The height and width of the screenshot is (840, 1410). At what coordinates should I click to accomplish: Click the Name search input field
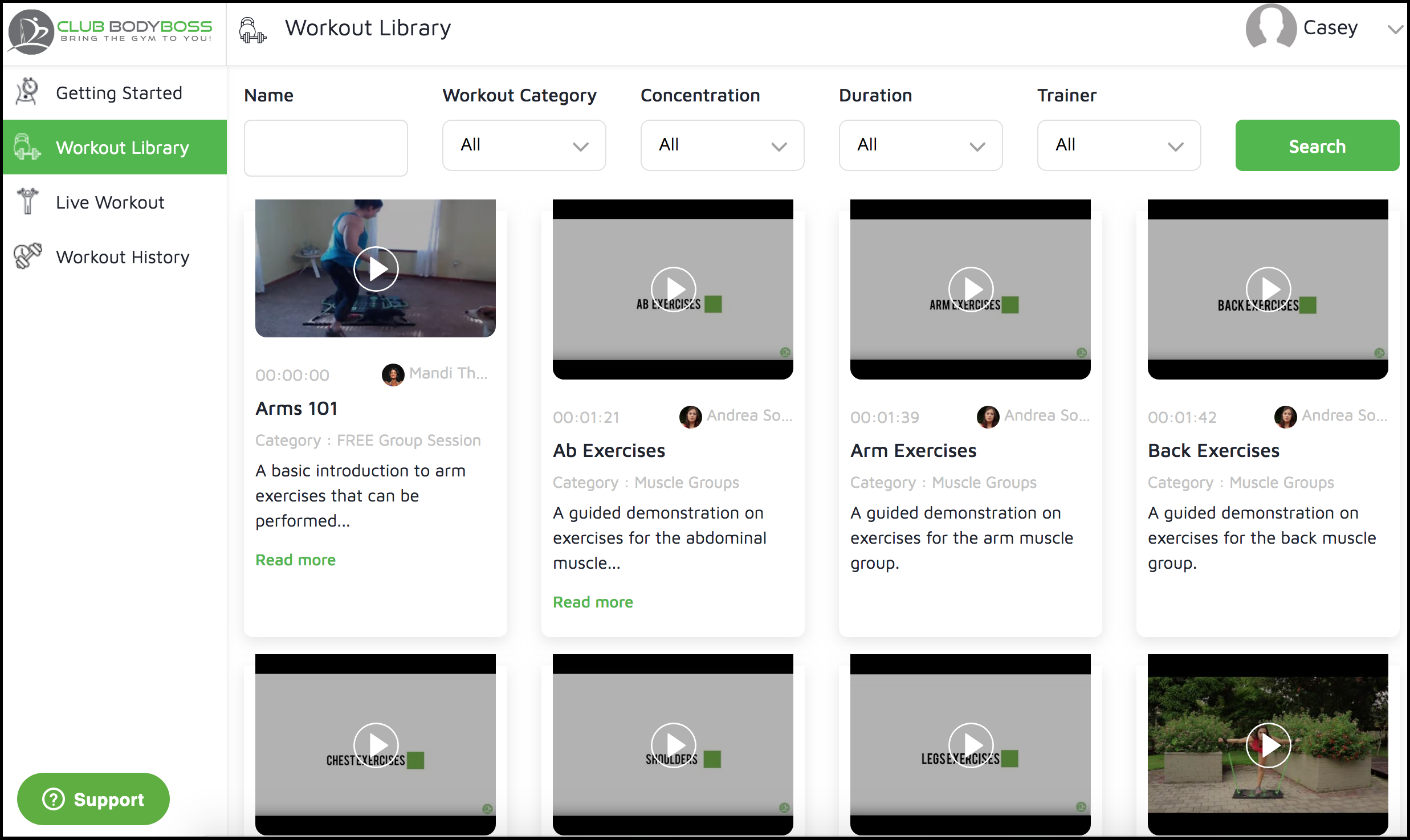point(325,148)
